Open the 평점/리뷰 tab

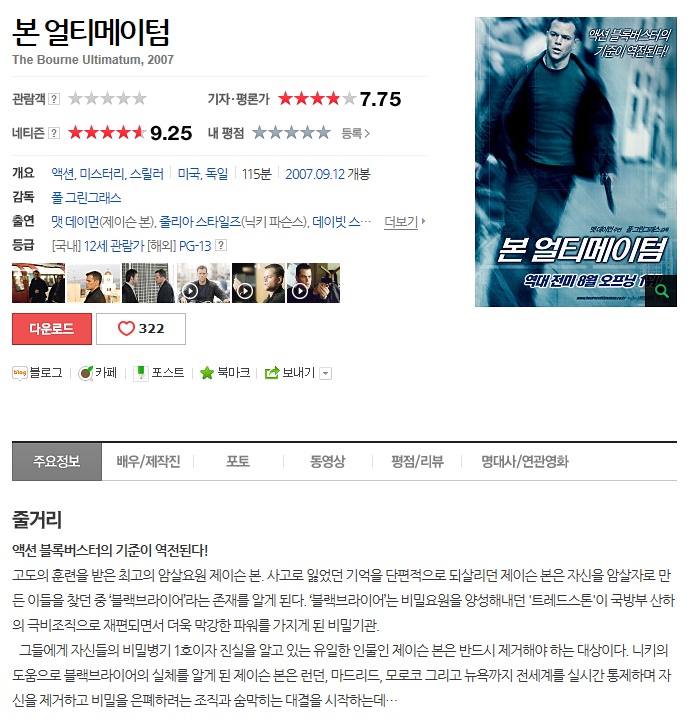pos(417,462)
